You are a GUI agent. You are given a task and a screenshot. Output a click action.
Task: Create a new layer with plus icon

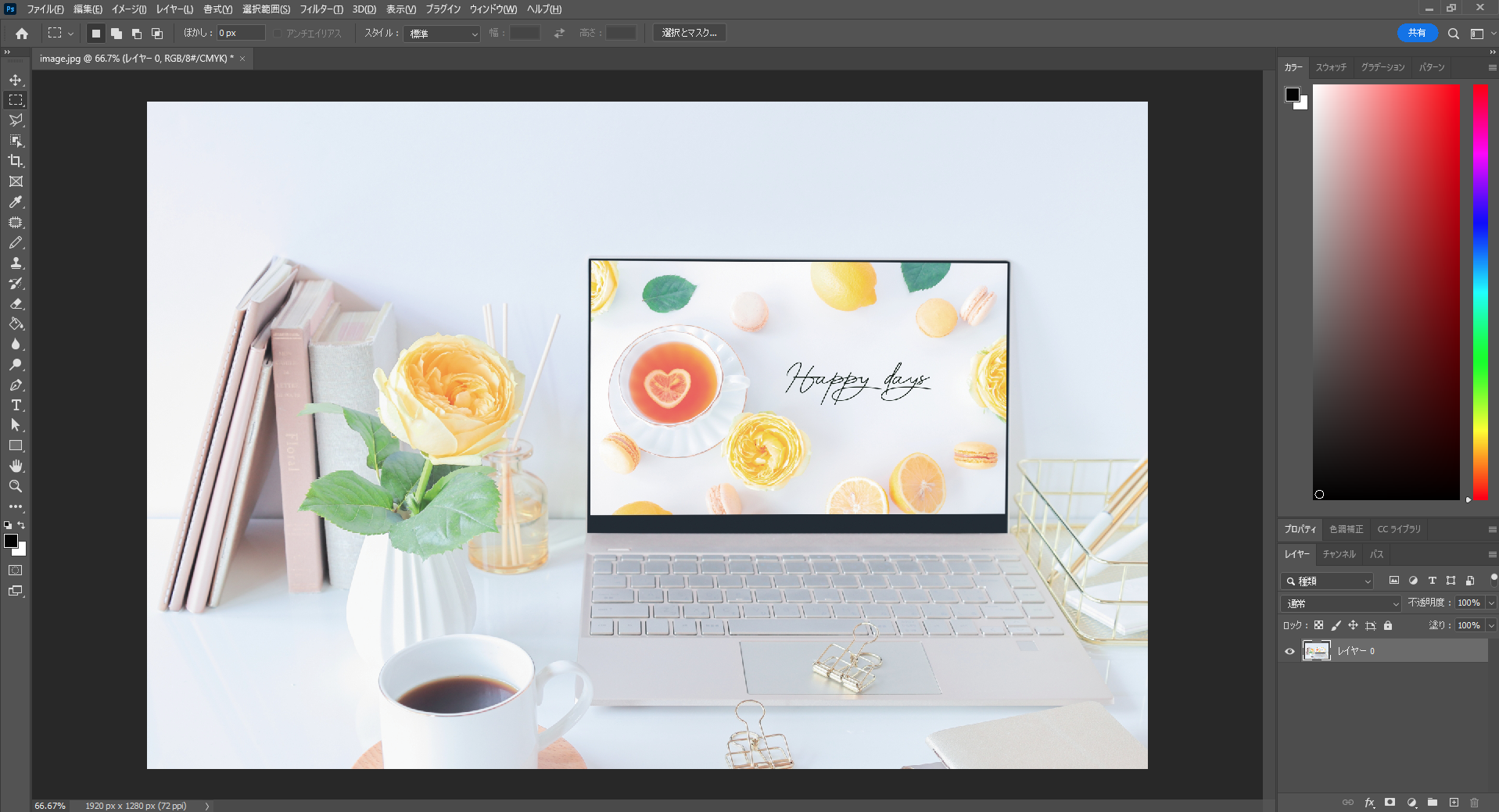click(1454, 803)
